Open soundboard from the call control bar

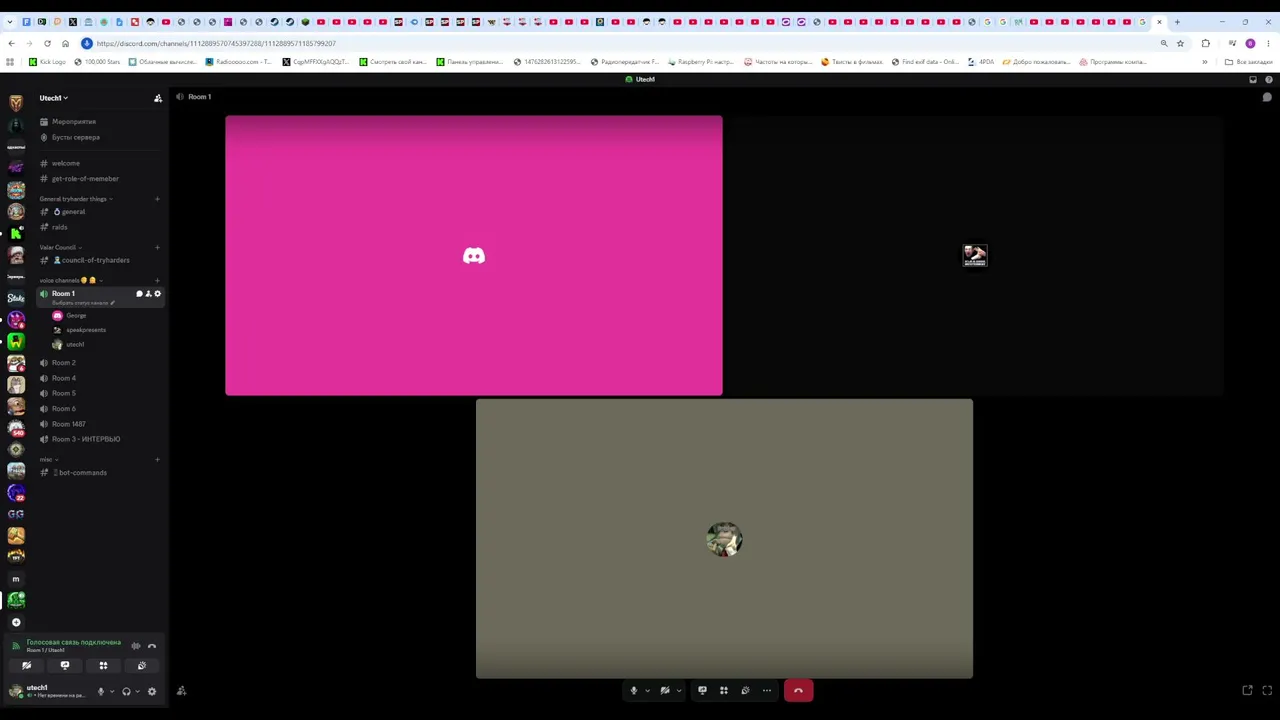coord(745,690)
